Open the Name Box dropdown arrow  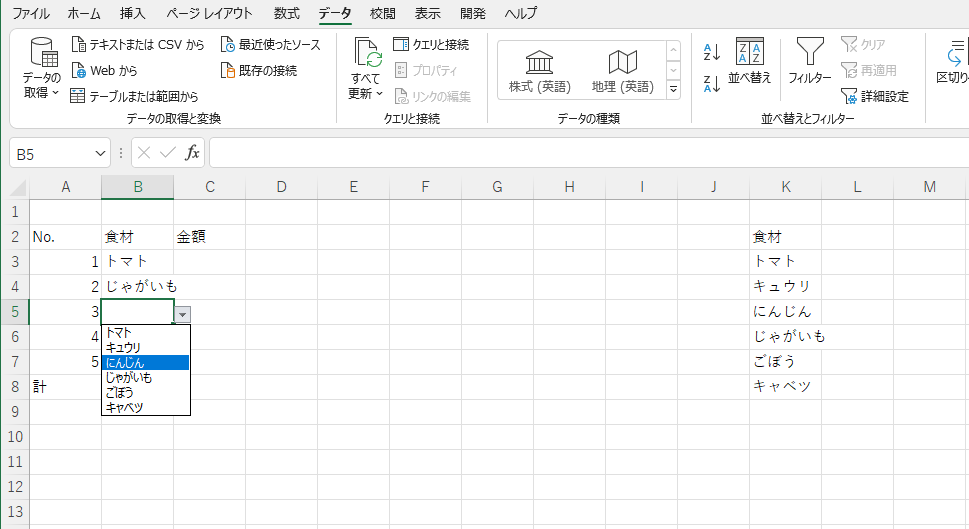(100, 153)
